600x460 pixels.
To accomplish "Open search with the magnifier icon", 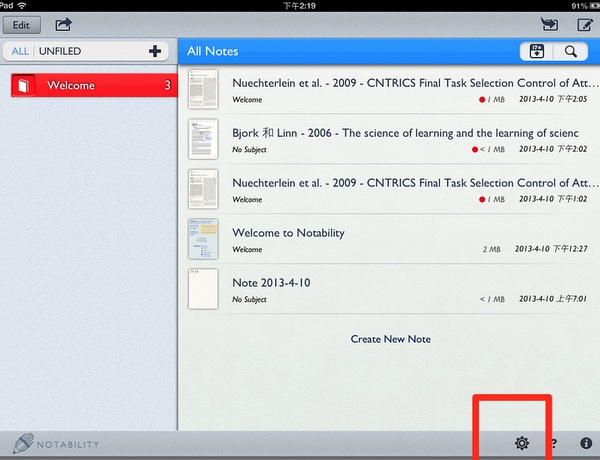I will coord(570,51).
